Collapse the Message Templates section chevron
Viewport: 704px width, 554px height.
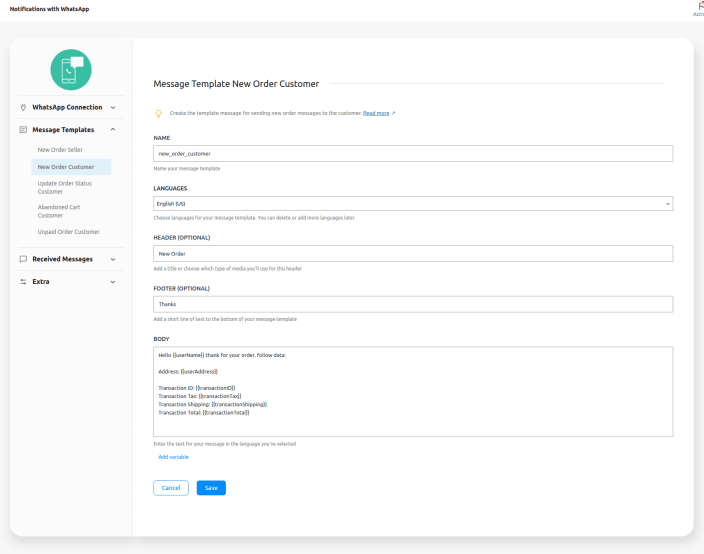[112, 130]
